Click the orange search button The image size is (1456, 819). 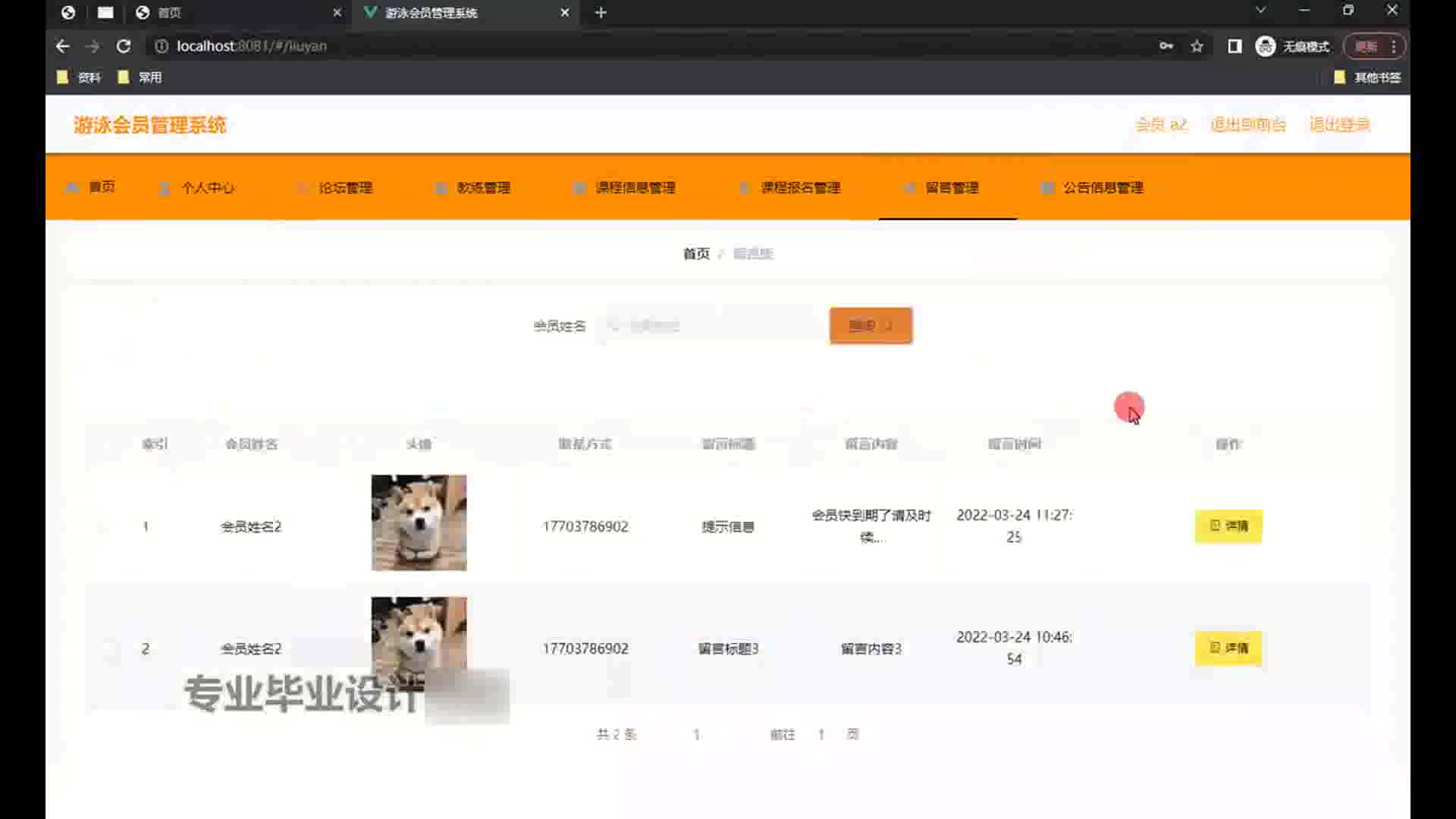pyautogui.click(x=871, y=326)
